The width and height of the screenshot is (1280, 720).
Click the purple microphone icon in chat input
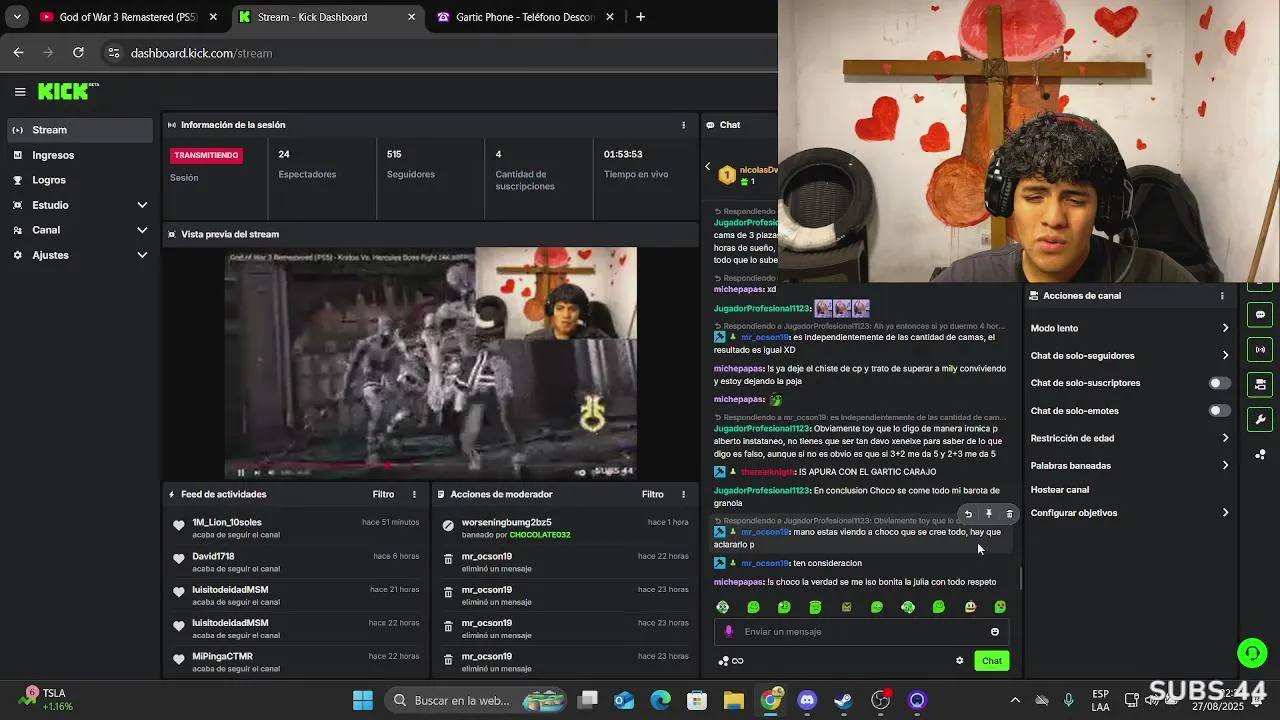point(728,632)
